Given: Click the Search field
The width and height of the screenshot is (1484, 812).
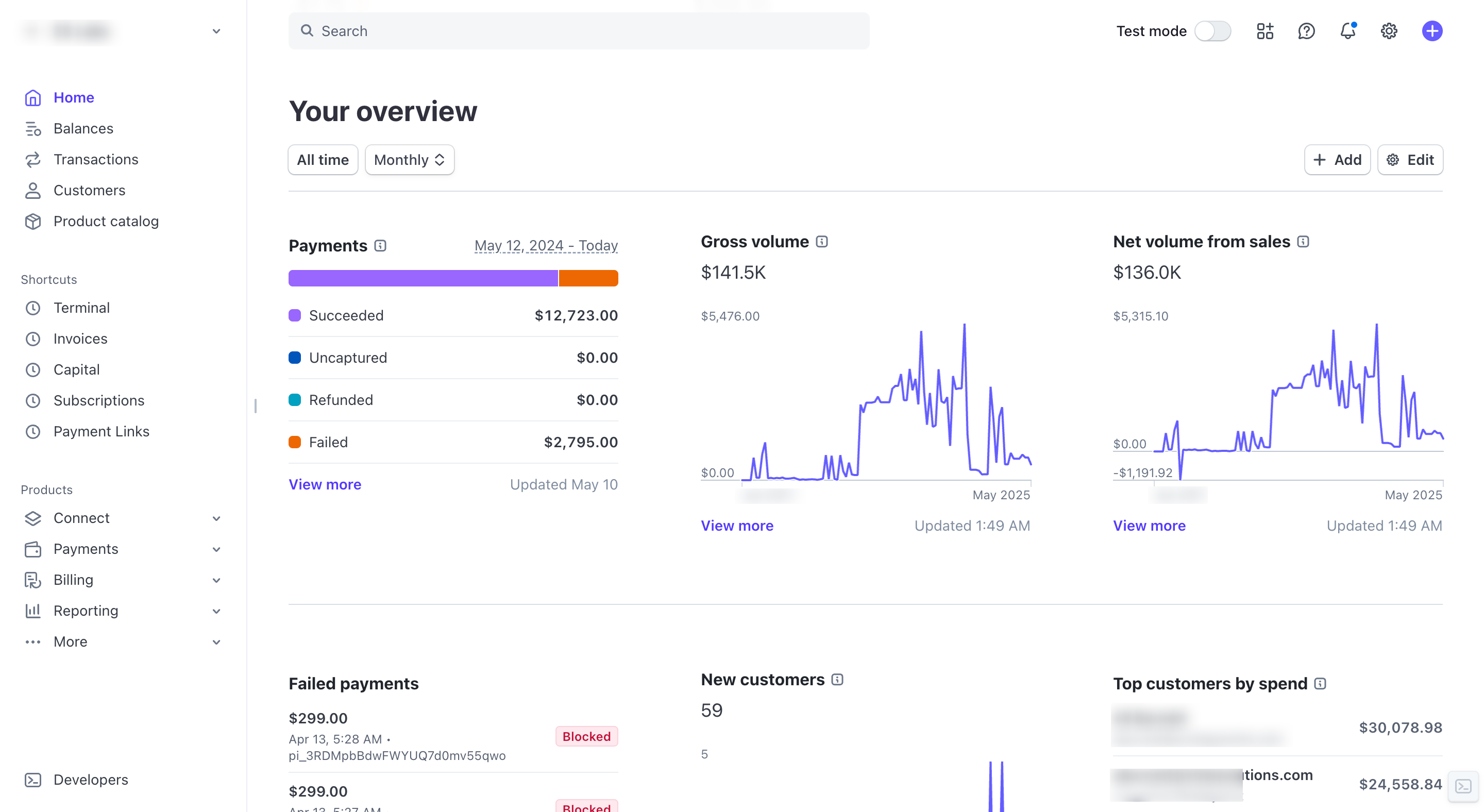Looking at the screenshot, I should [579, 31].
